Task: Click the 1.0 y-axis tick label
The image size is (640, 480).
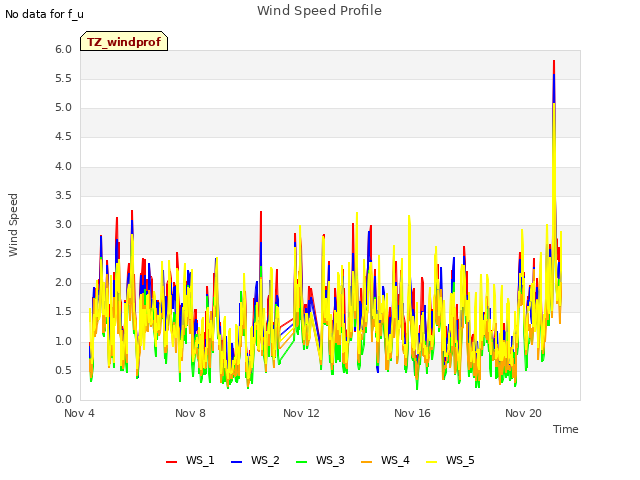Action: coord(63,341)
